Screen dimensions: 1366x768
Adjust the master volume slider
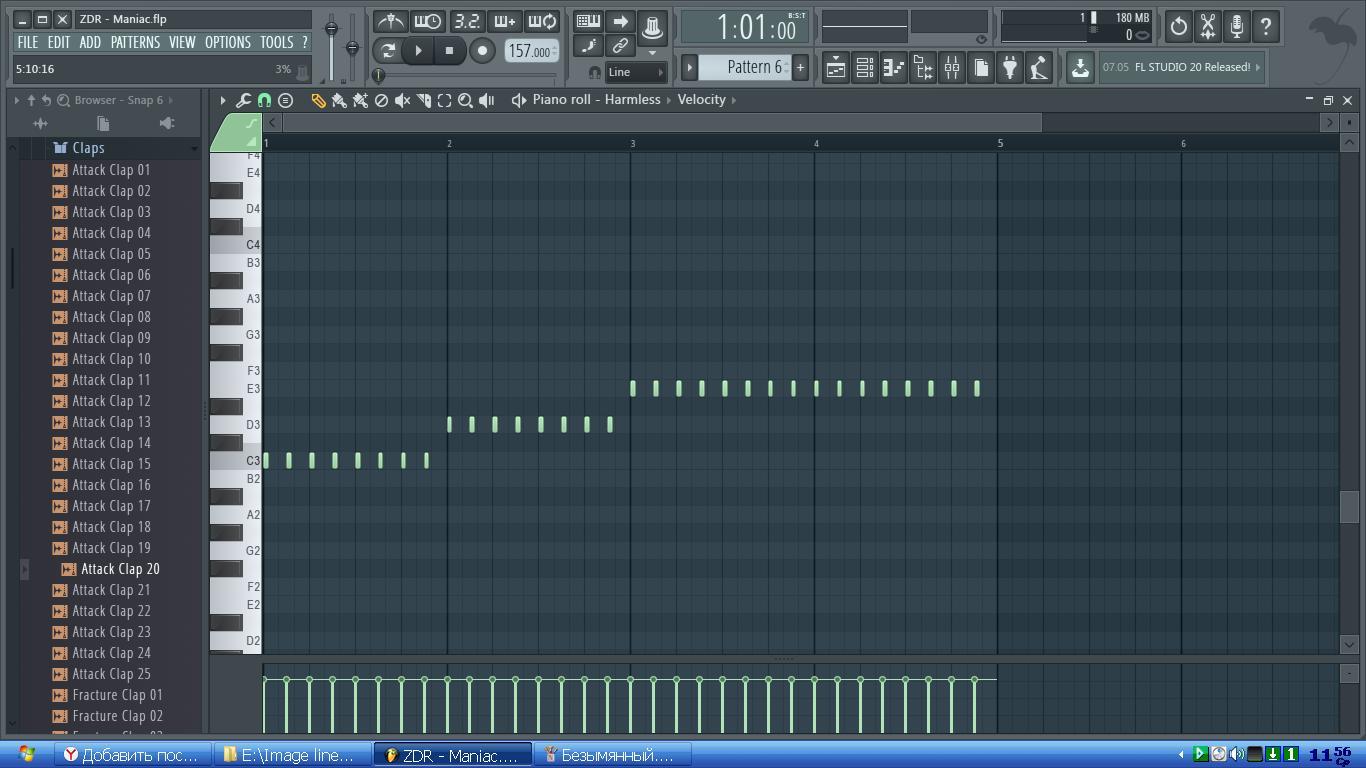pyautogui.click(x=332, y=28)
